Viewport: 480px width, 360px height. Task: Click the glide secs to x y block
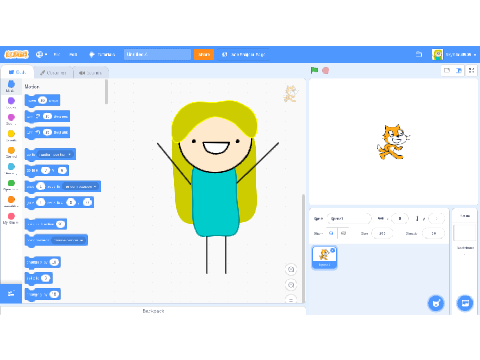[x=59, y=203]
